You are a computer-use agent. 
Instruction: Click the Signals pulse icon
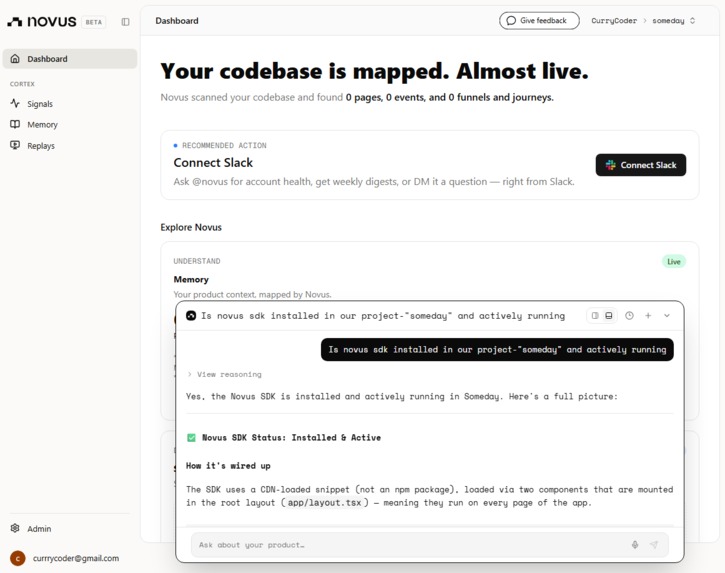(15, 103)
